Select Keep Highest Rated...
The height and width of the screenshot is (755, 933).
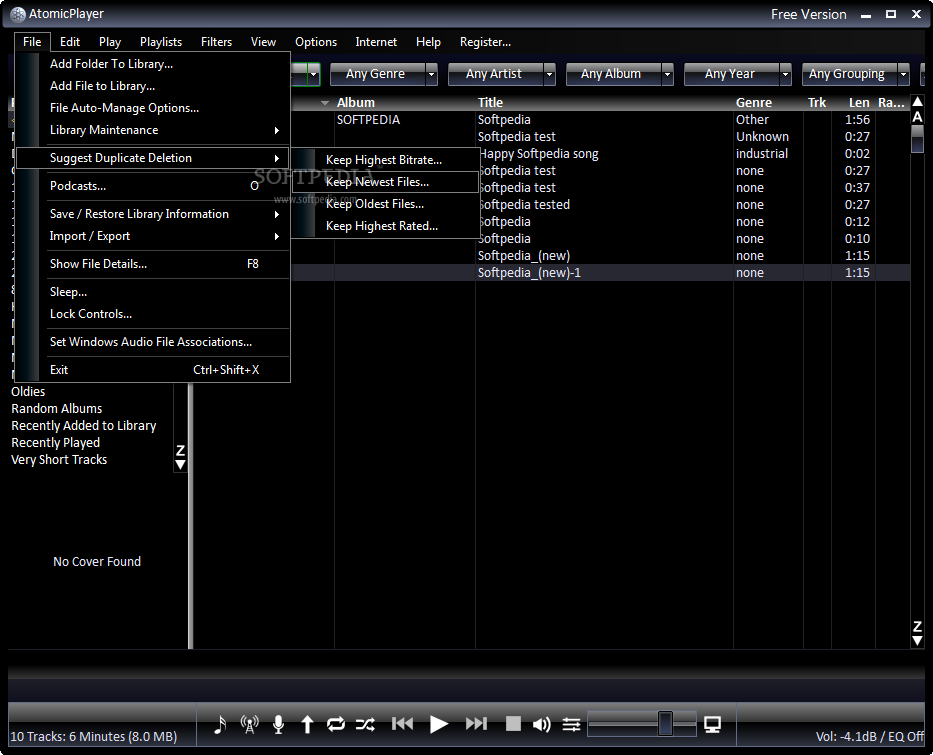click(x=386, y=225)
